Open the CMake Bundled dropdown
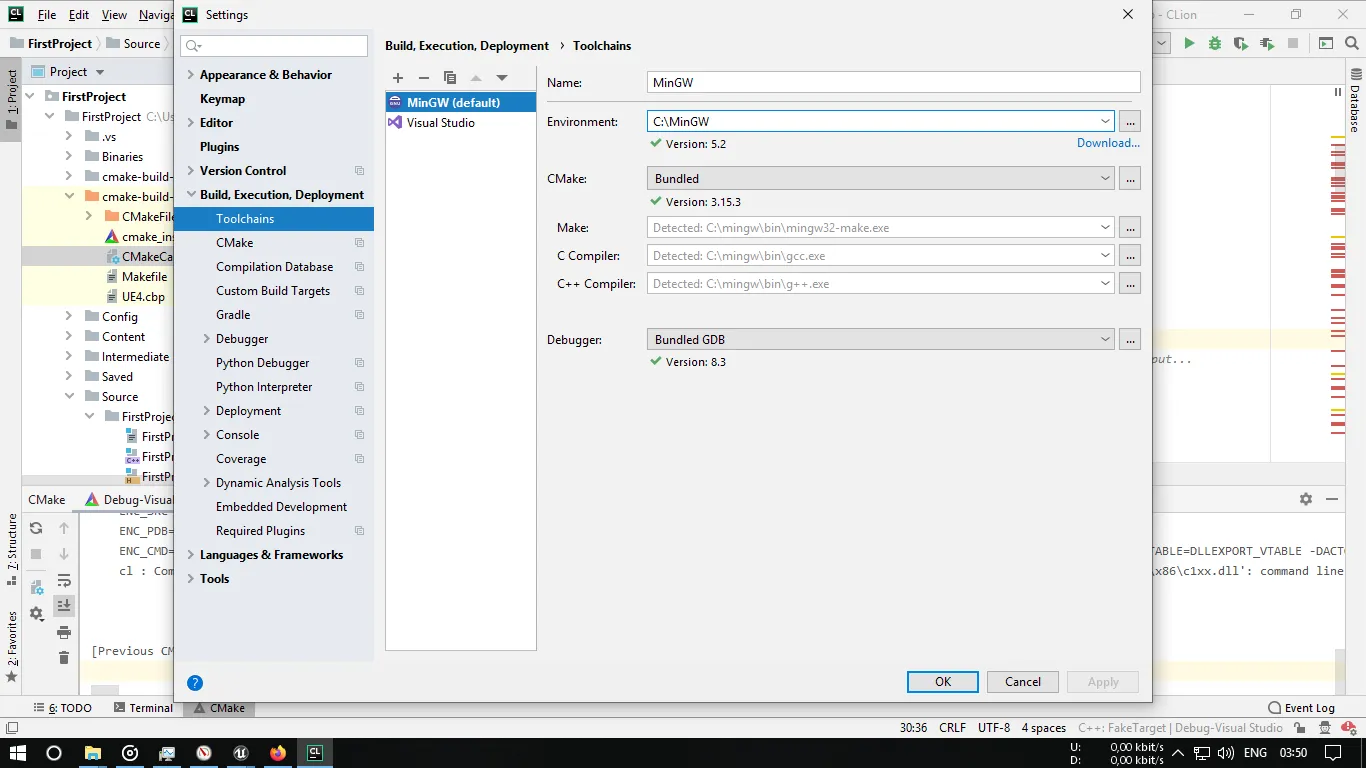The width and height of the screenshot is (1366, 768). pos(1105,178)
